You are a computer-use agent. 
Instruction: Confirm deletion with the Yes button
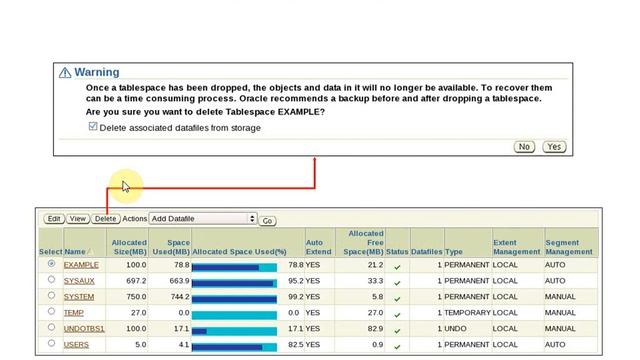point(554,147)
